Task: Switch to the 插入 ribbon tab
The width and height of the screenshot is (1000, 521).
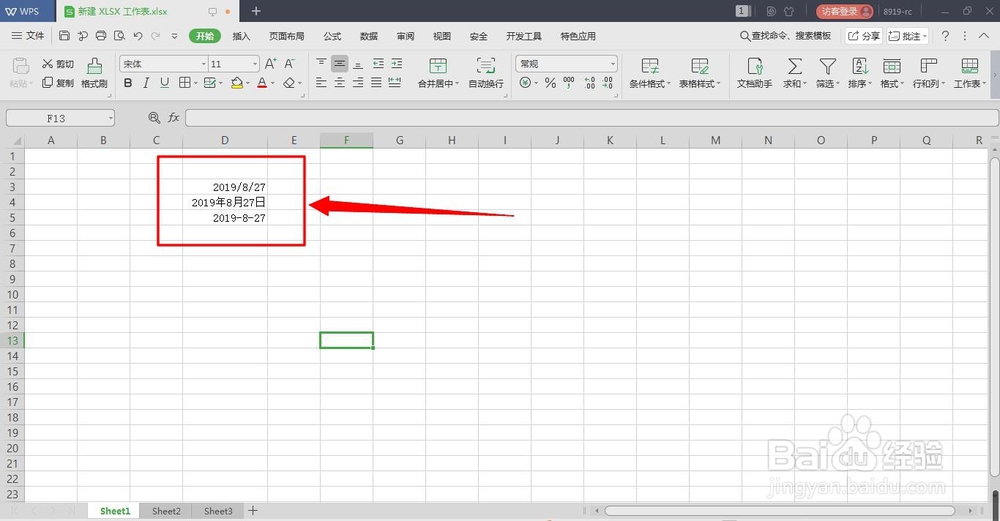Action: [x=241, y=36]
